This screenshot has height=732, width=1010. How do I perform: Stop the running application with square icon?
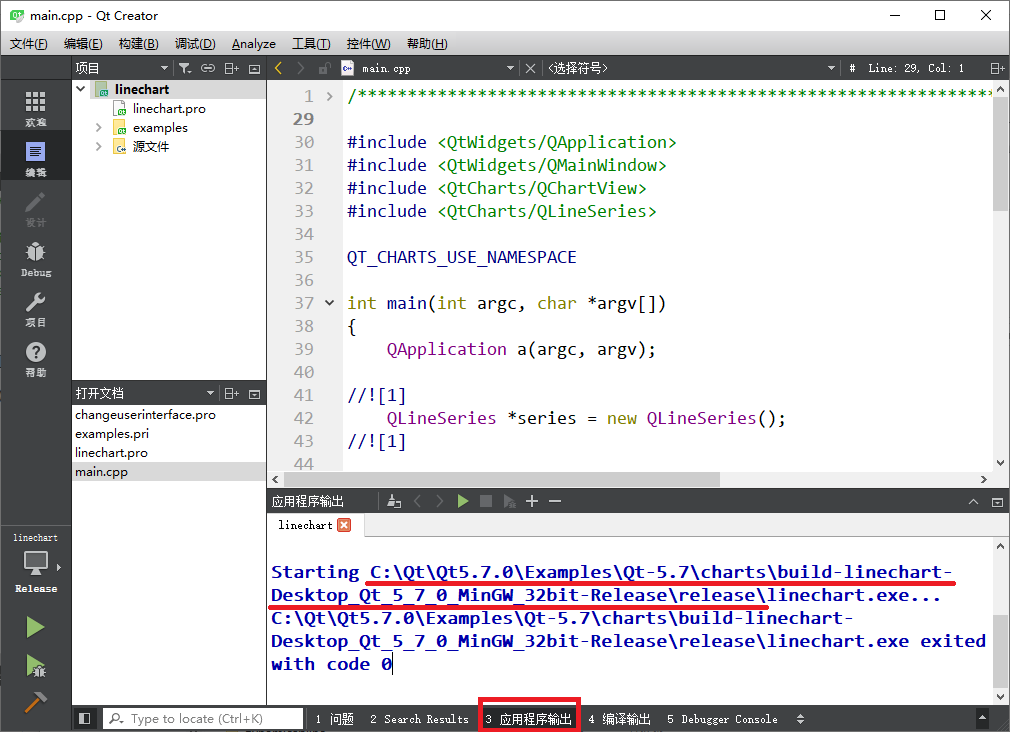coord(486,500)
